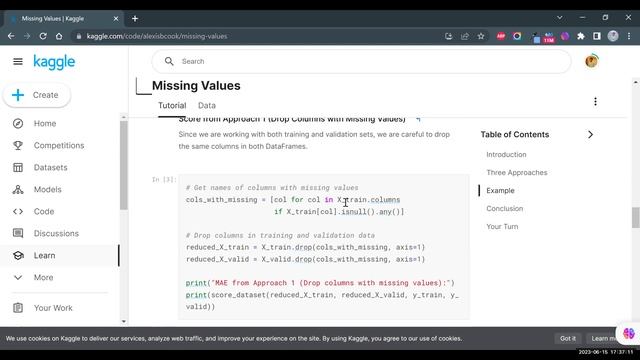The width and height of the screenshot is (640, 360).
Task: Jump to Example section
Action: click(500, 191)
